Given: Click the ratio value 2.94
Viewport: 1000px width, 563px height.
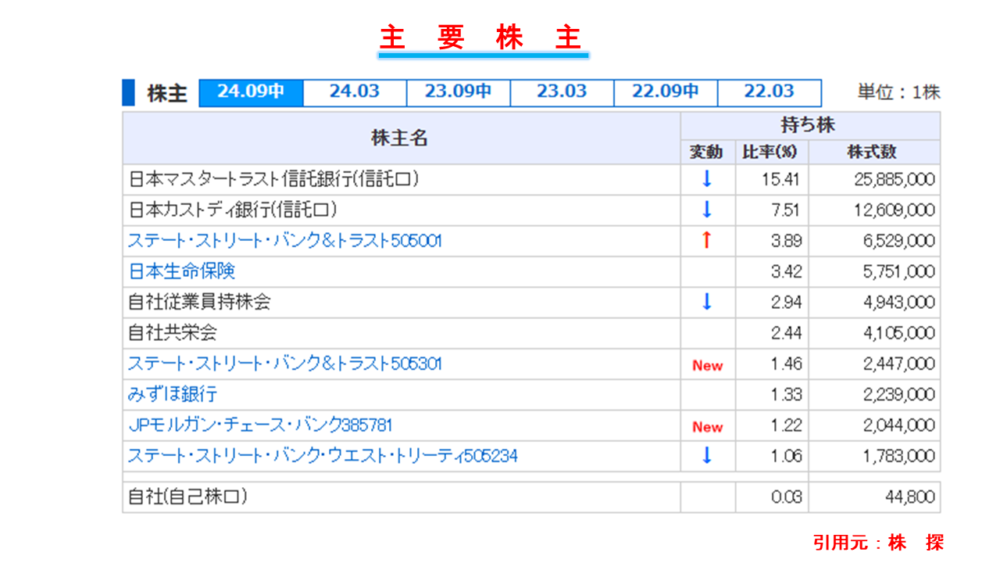Looking at the screenshot, I should [x=785, y=302].
